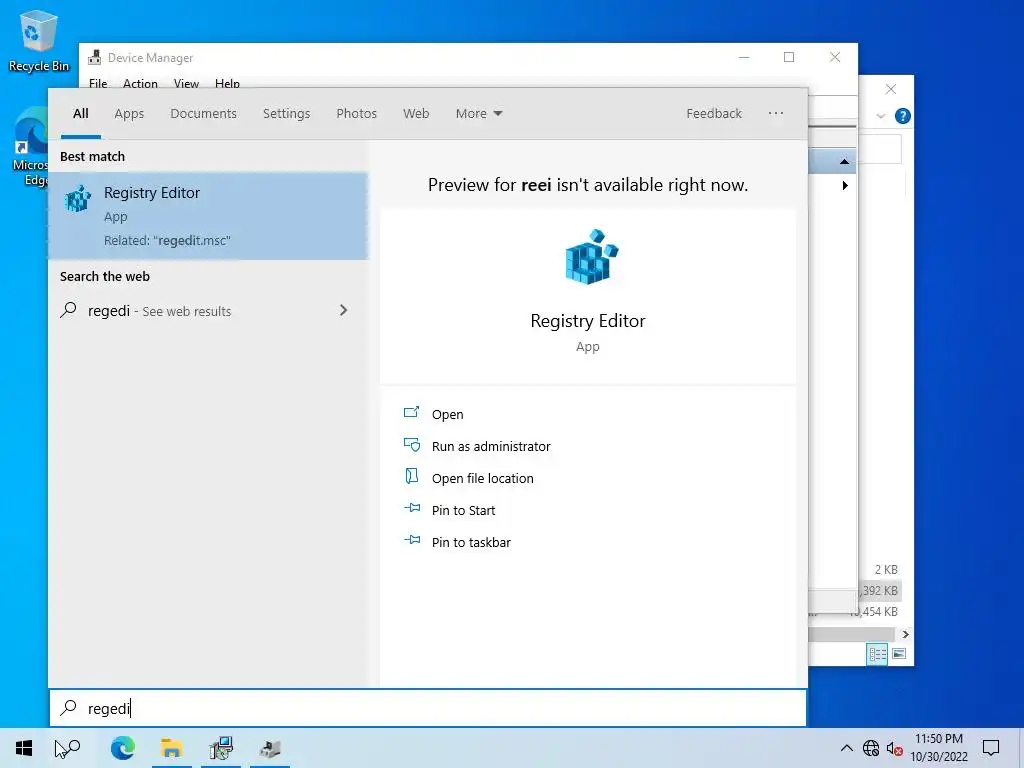Click the regedi See web results entry
This screenshot has height=768, width=1024.
[x=208, y=310]
